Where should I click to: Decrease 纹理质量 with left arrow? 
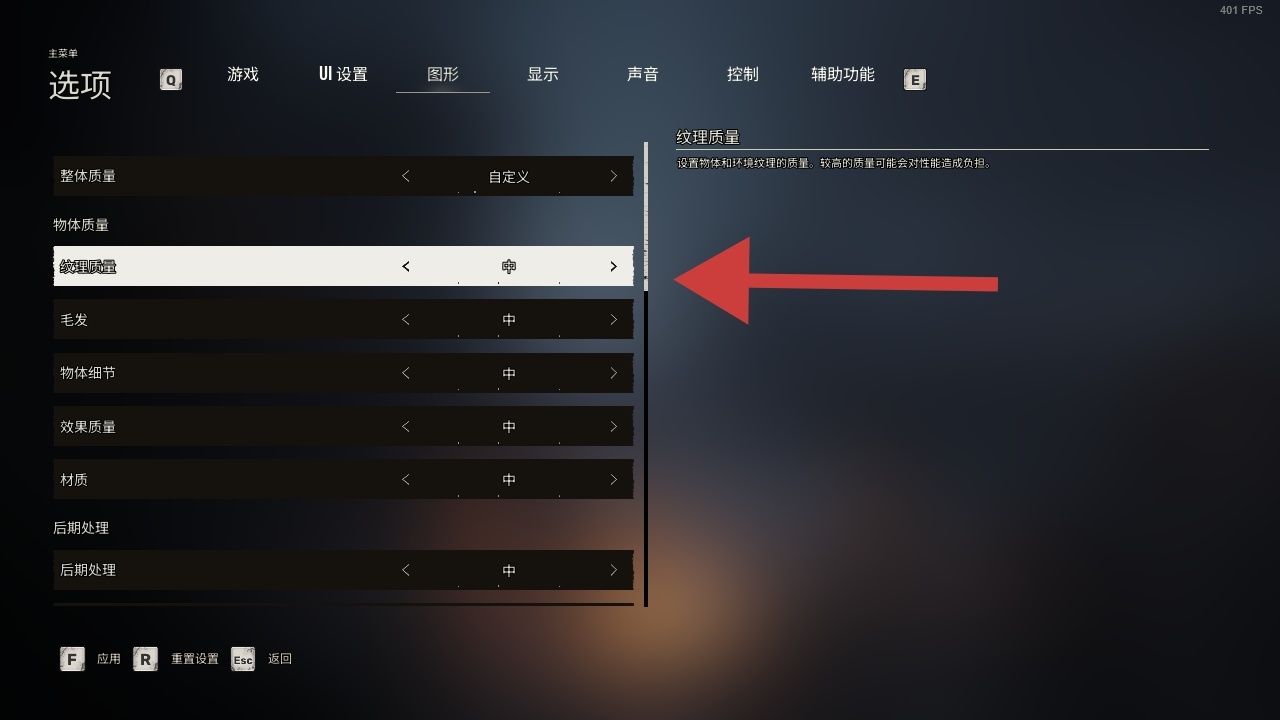pyautogui.click(x=405, y=267)
